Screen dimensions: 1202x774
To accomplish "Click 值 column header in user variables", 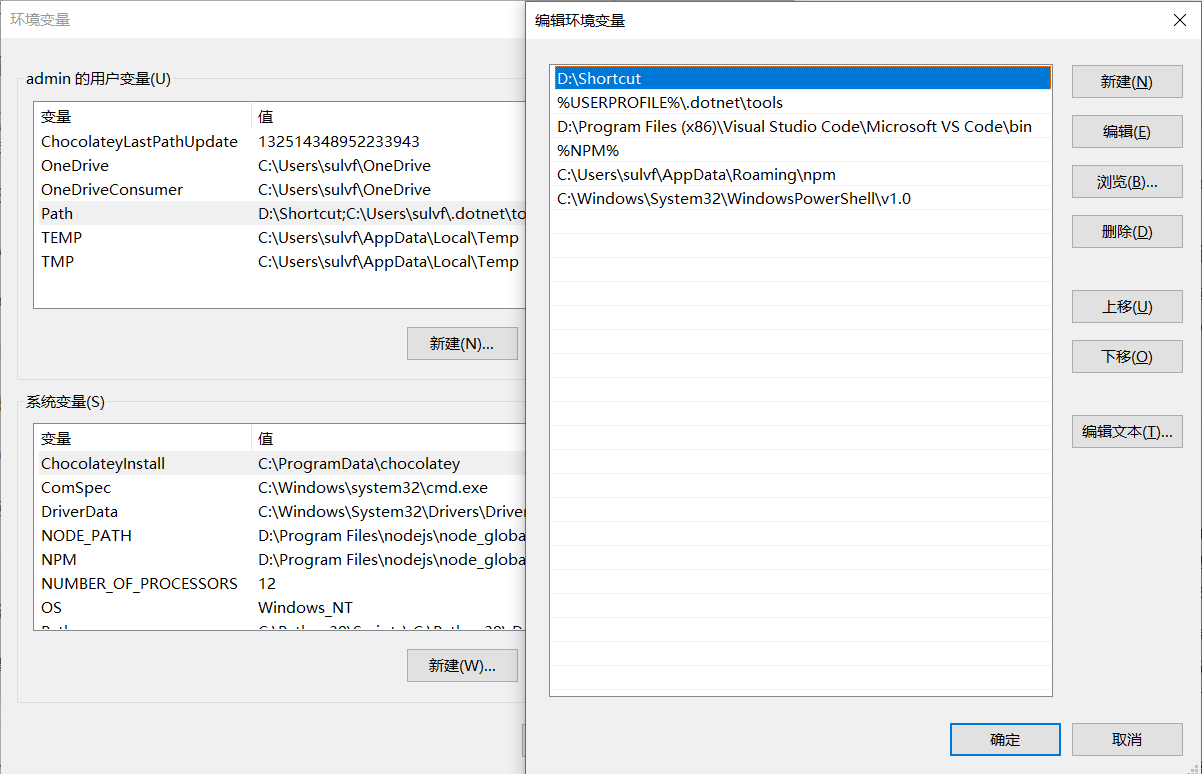I will click(x=389, y=116).
